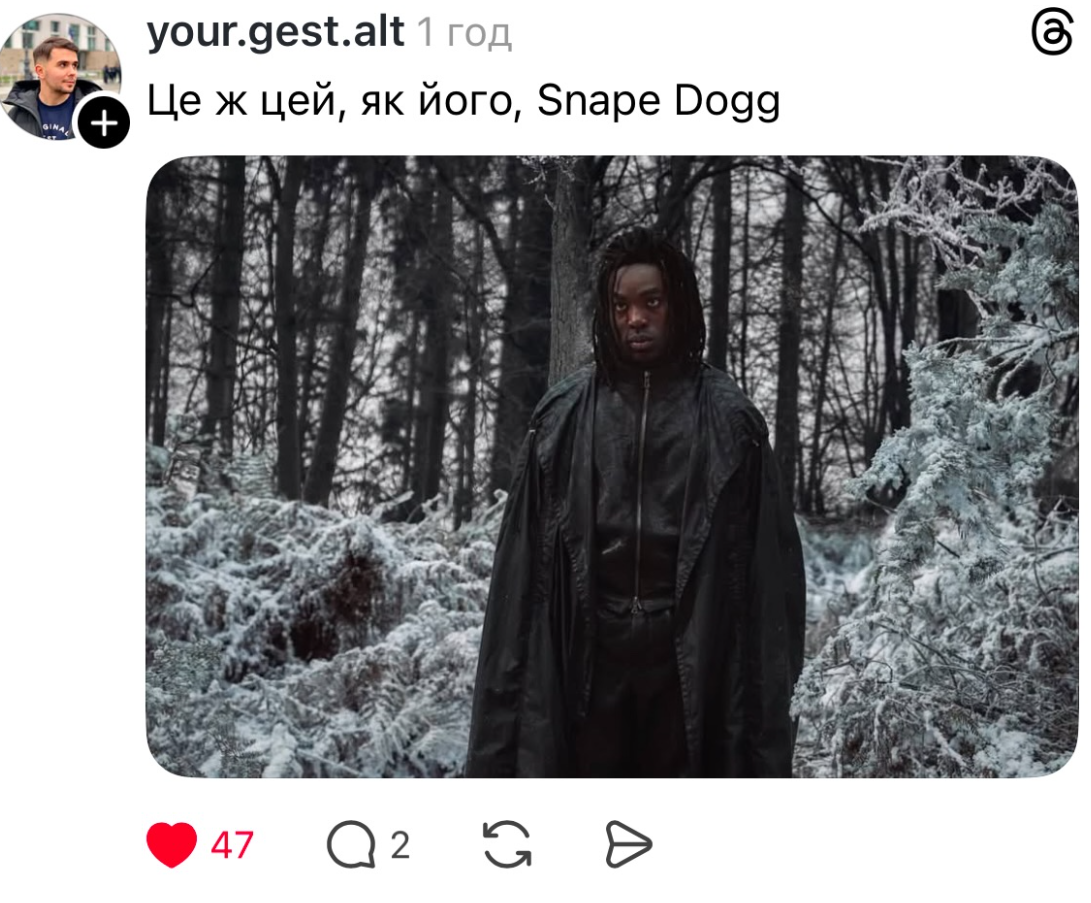Follow the user via the plus badge
1091x903 pixels.
[104, 123]
